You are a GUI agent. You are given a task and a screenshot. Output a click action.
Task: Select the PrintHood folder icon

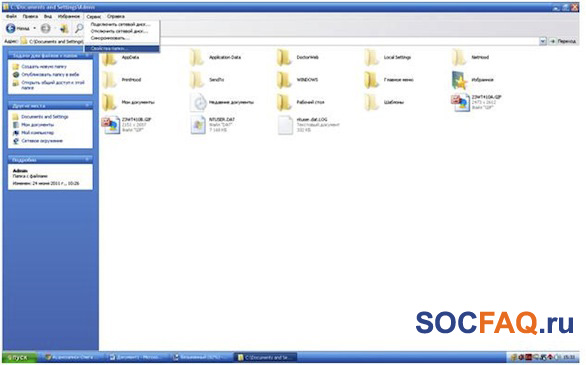click(110, 80)
